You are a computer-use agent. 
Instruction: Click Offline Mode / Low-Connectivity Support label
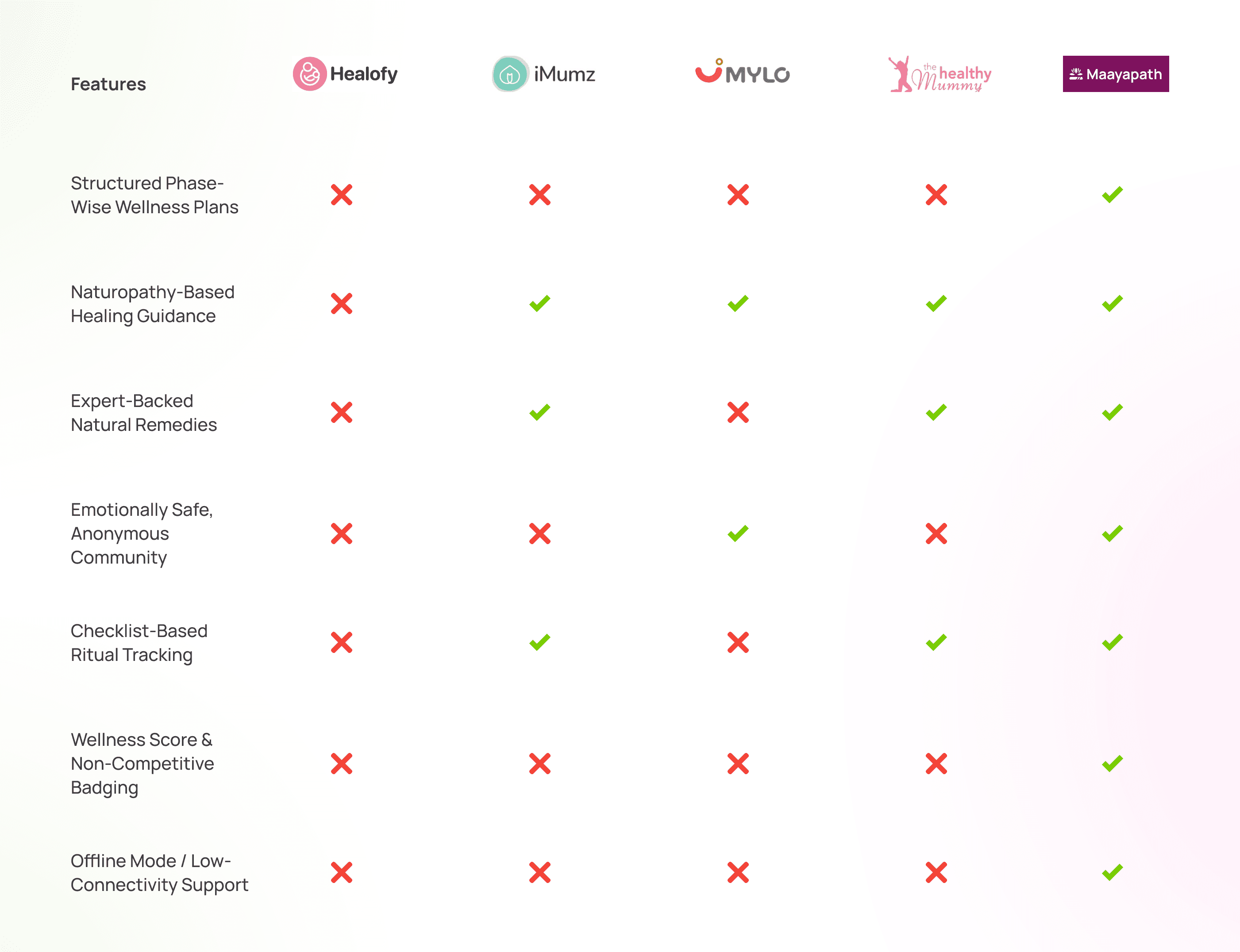[159, 873]
